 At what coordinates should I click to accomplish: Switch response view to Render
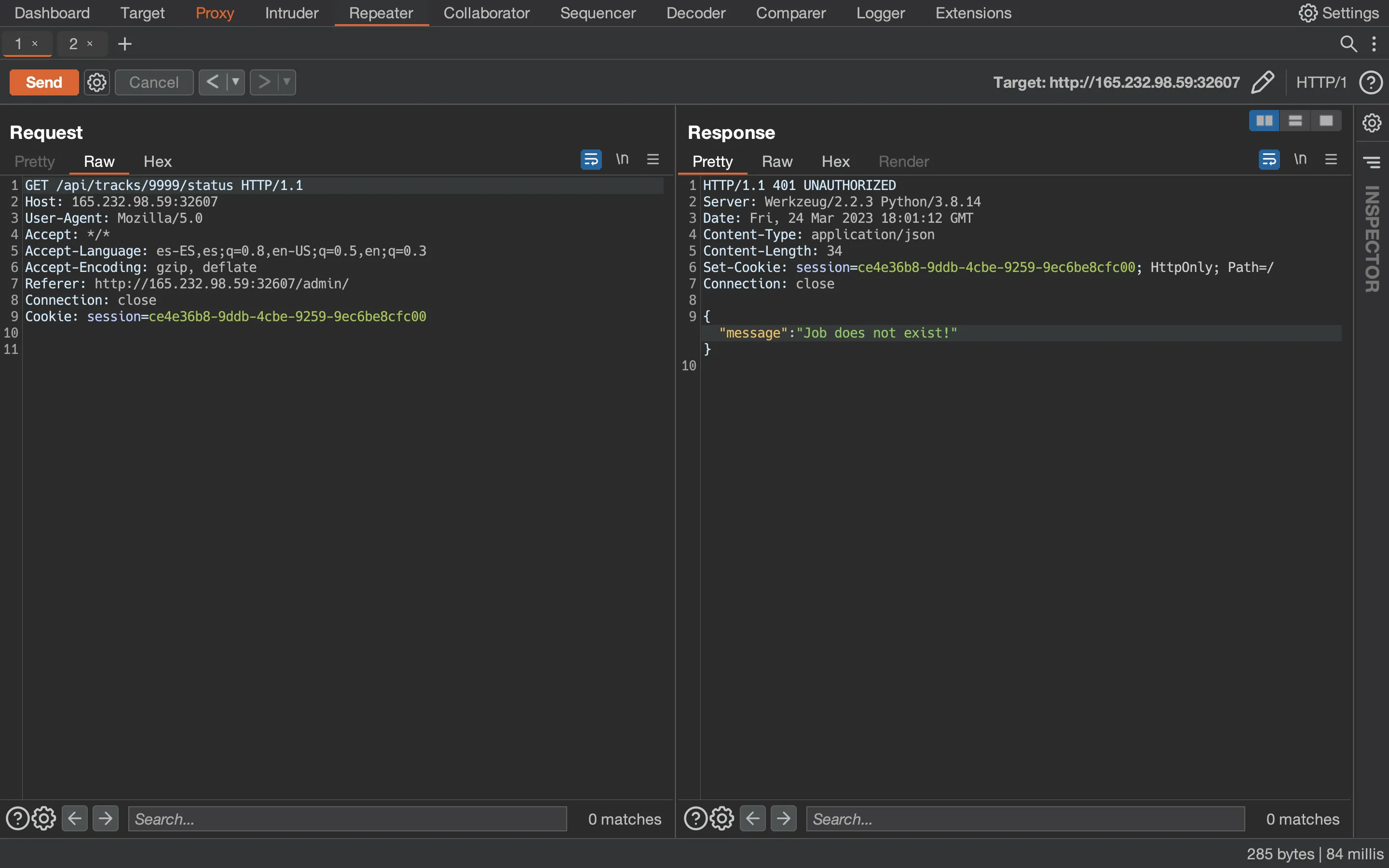click(903, 162)
